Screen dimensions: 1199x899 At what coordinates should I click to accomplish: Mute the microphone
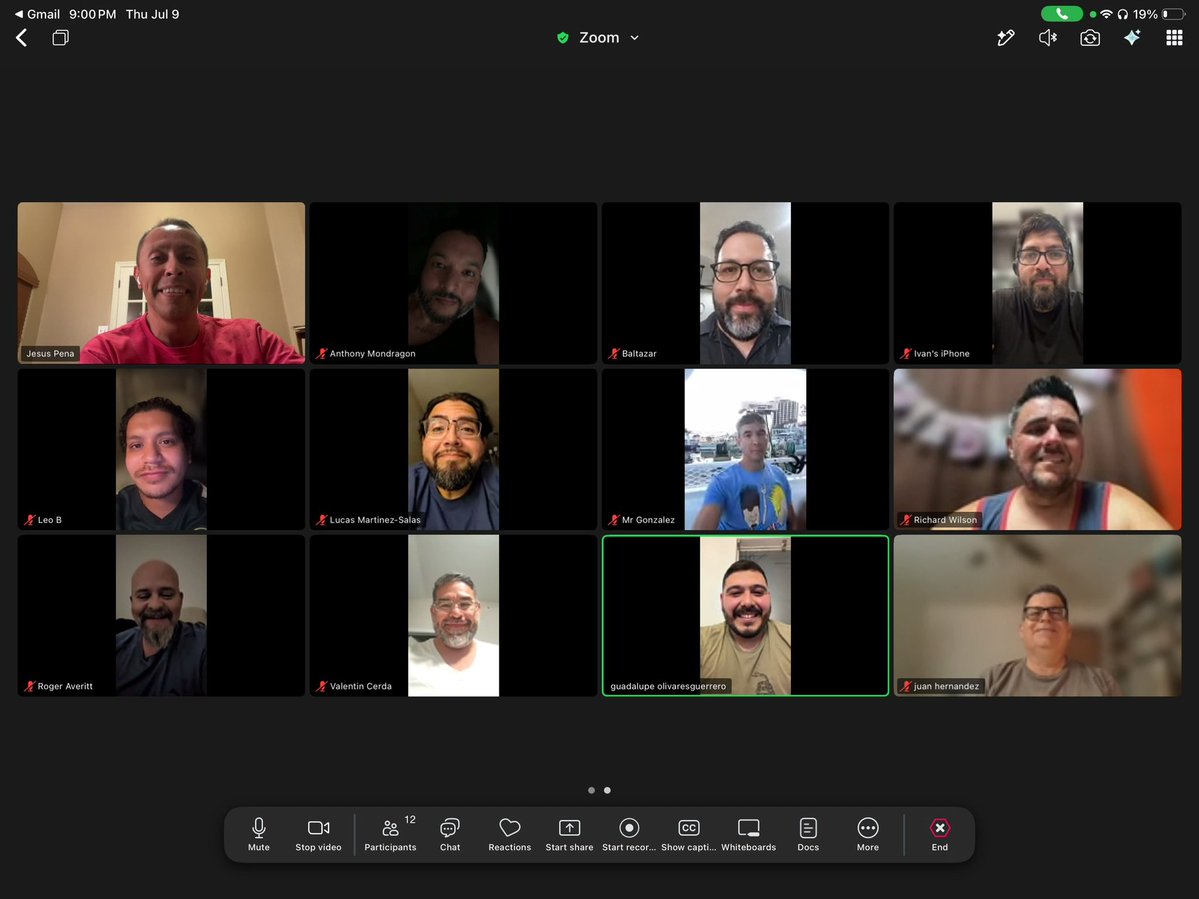click(x=258, y=834)
